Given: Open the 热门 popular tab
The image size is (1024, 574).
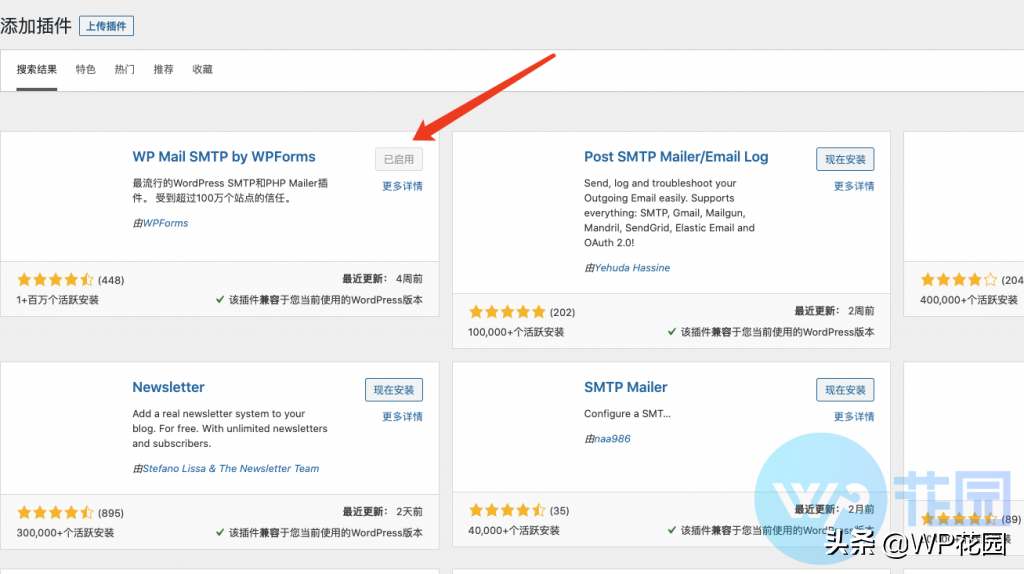Looking at the screenshot, I should point(125,69).
